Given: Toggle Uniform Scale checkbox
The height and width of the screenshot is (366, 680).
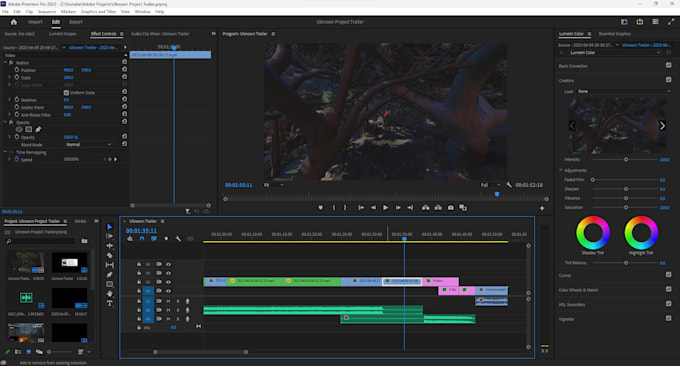Looking at the screenshot, I should coord(66,92).
